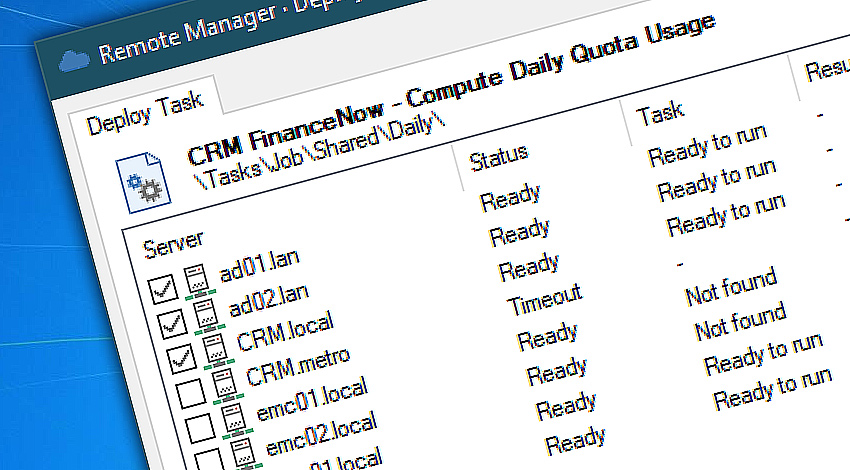The width and height of the screenshot is (850, 470).
Task: Check the emc02.local server checkbox
Action: point(209,460)
